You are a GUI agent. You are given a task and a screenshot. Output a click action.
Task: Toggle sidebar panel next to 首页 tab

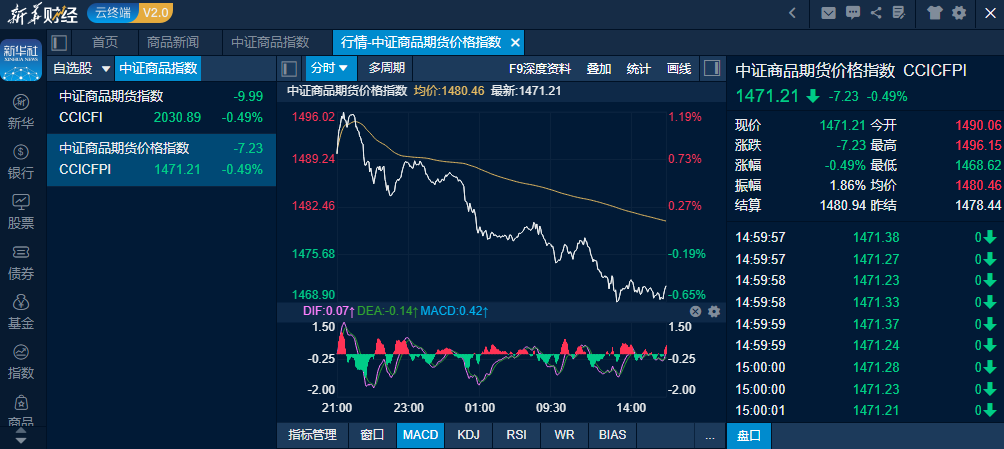(x=59, y=42)
